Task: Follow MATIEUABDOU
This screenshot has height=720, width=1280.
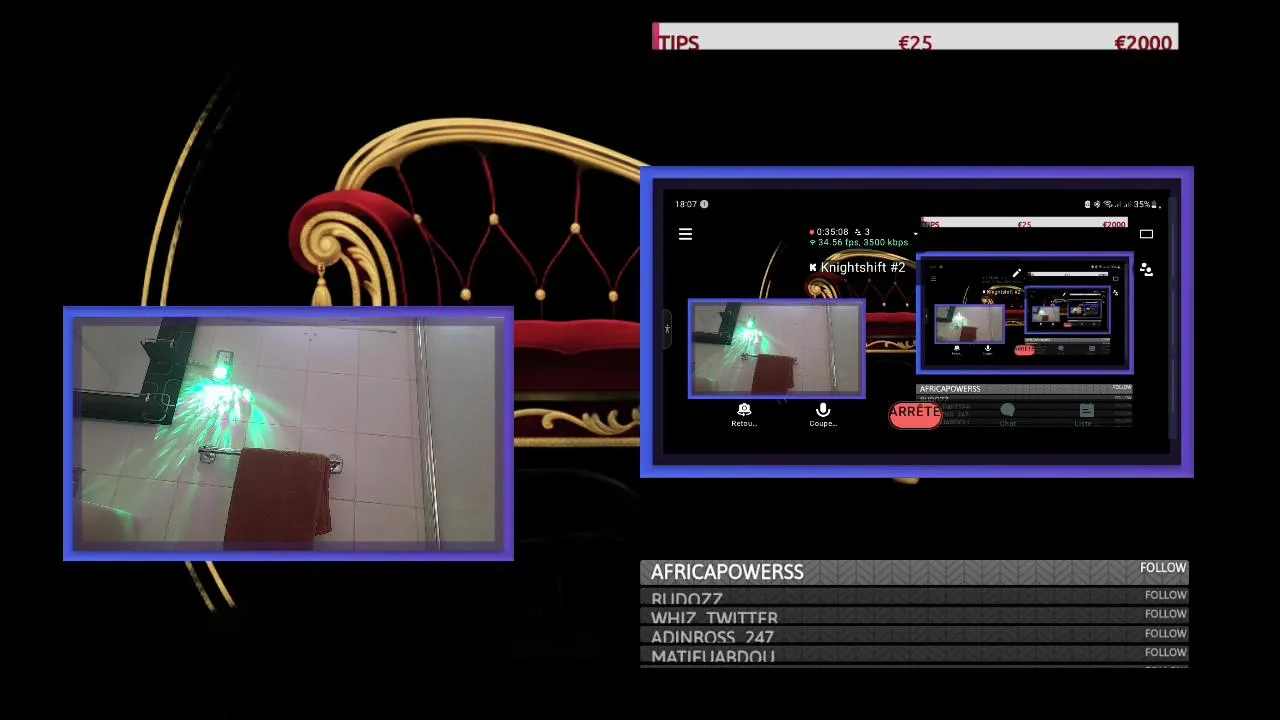Action: pos(1166,652)
